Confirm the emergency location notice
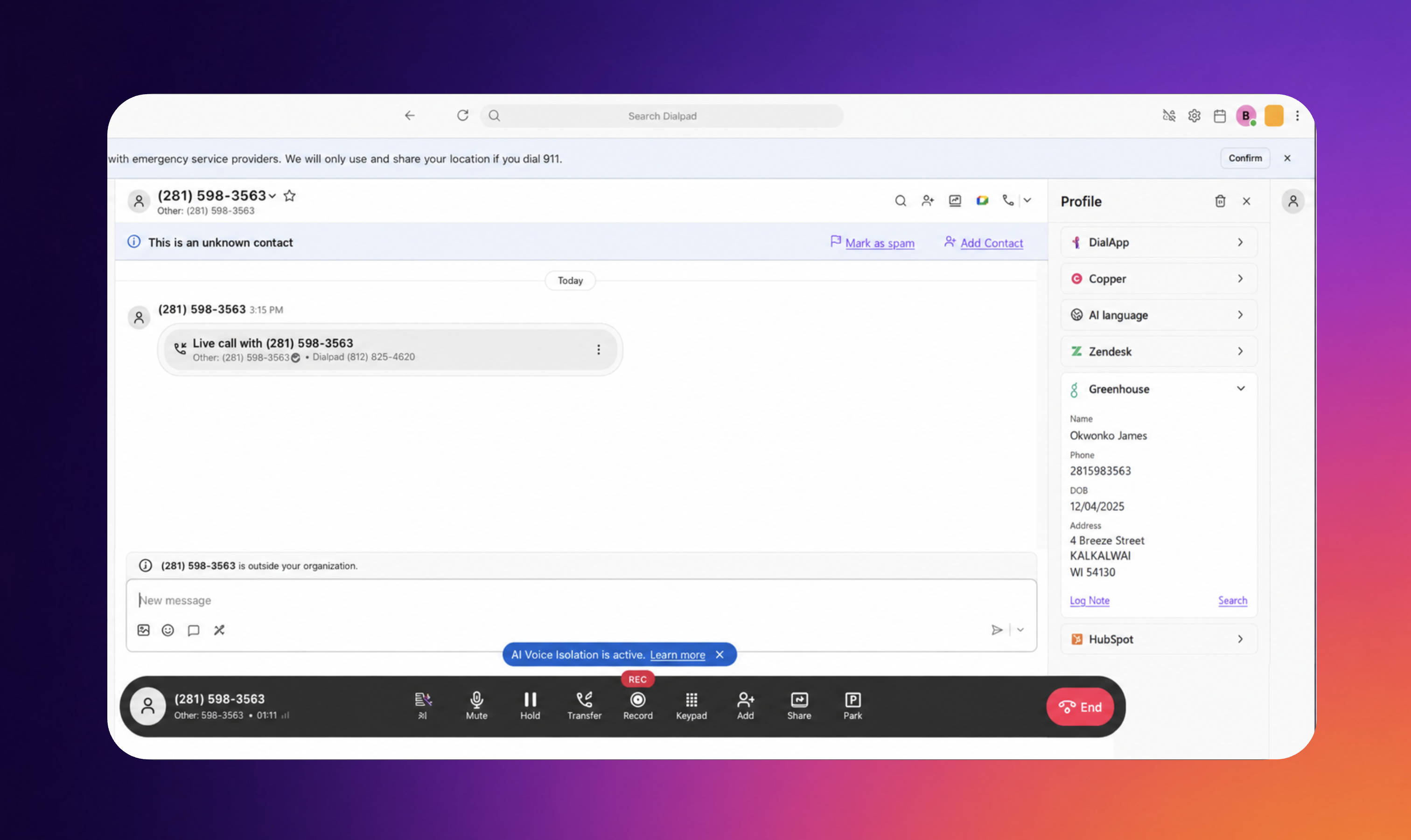The height and width of the screenshot is (840, 1411). click(1244, 158)
